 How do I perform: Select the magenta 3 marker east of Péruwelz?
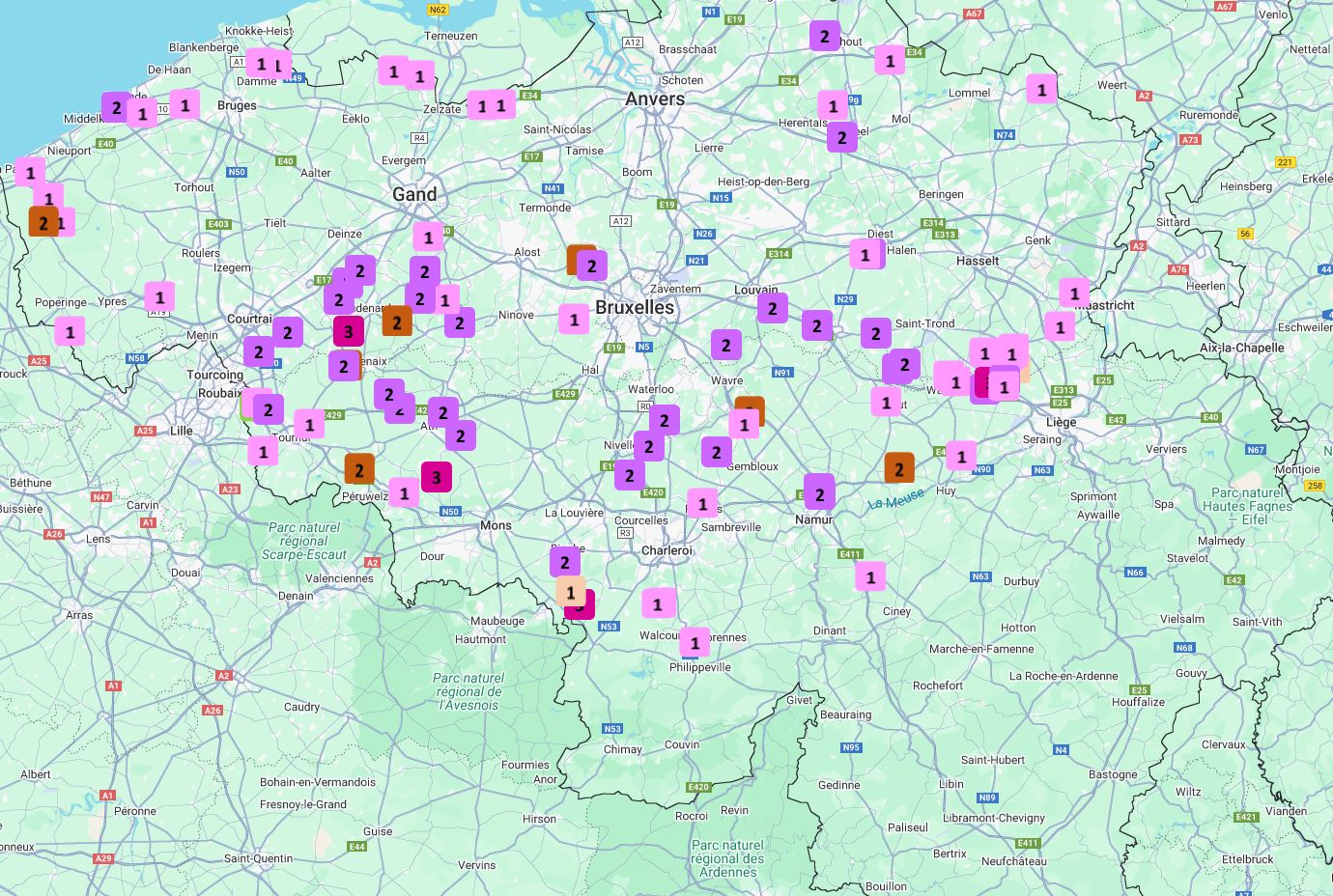click(x=437, y=476)
